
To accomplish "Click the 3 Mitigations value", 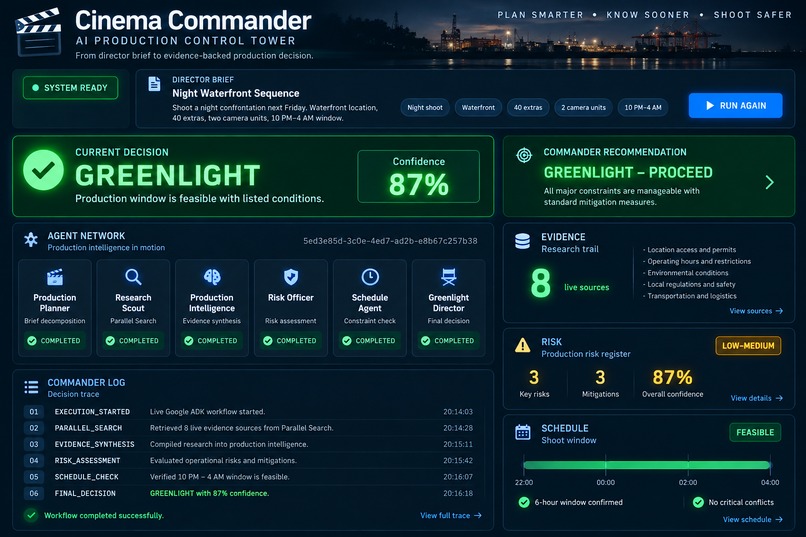I will pos(600,377).
